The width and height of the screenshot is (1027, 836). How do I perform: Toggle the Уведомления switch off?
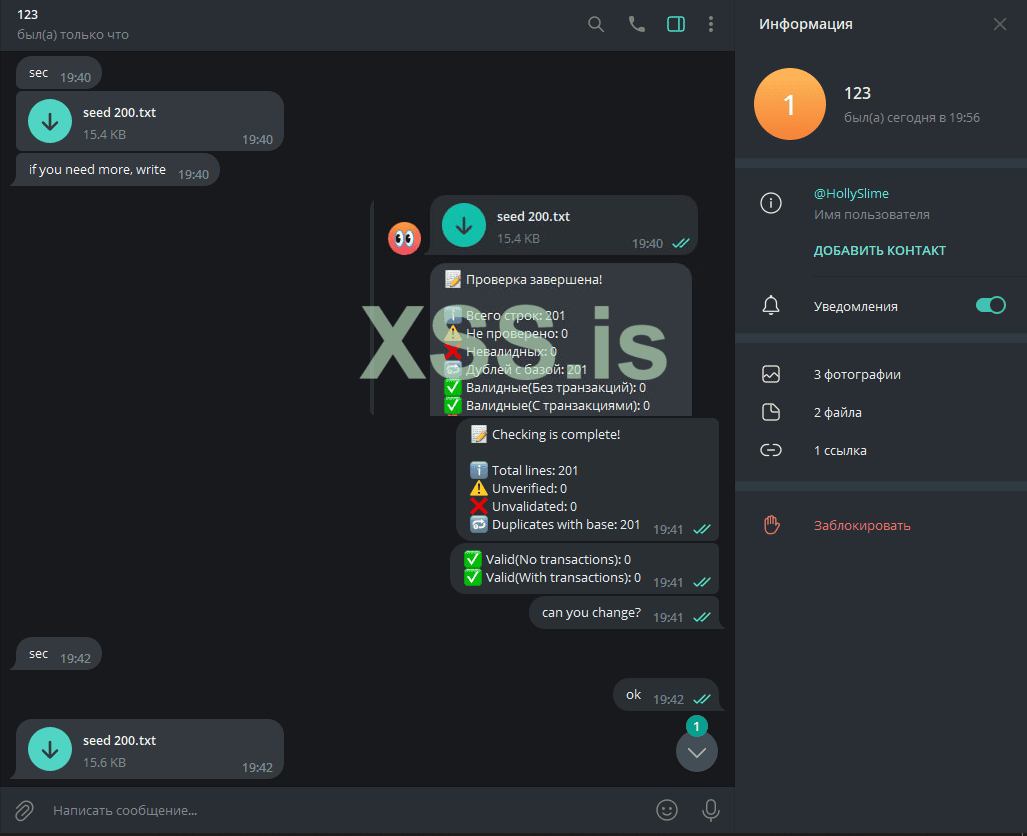pos(990,305)
